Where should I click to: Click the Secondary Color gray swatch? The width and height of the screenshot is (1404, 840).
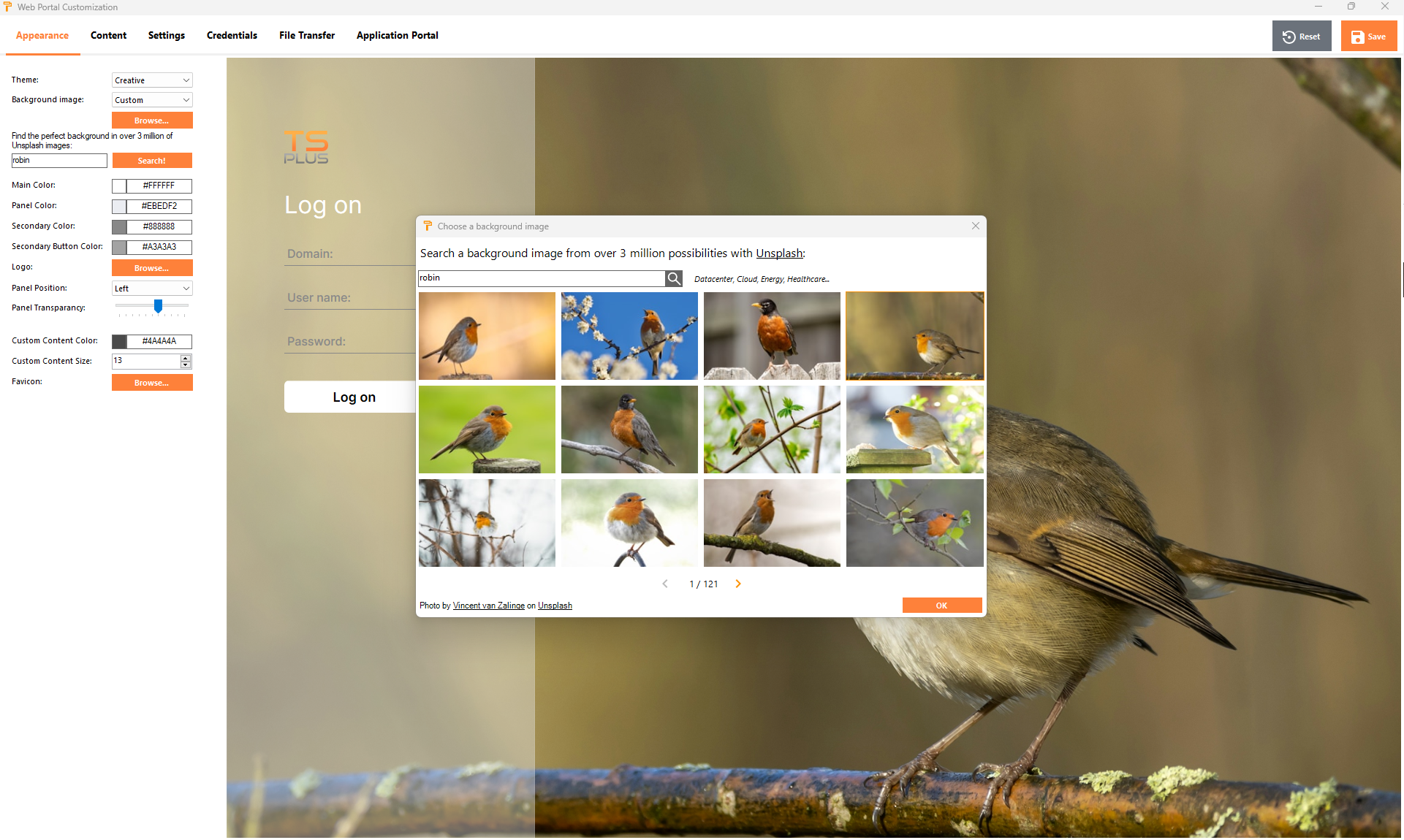[x=119, y=226]
